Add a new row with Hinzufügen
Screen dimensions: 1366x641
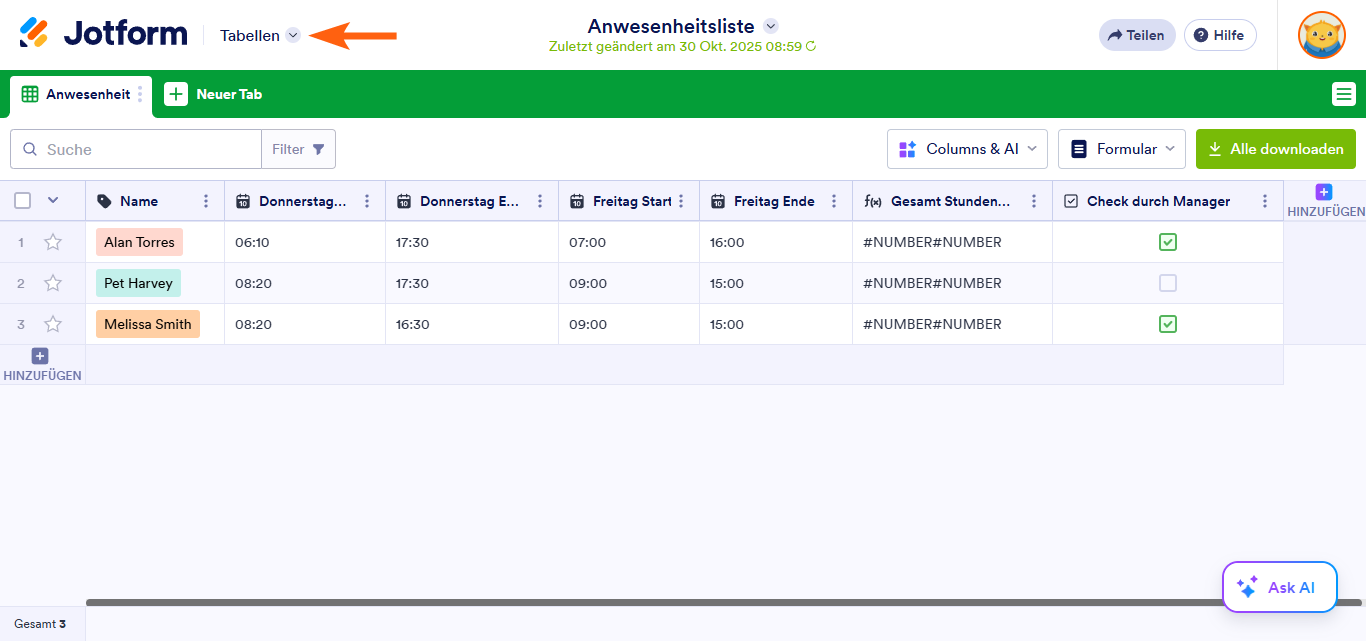pos(41,365)
